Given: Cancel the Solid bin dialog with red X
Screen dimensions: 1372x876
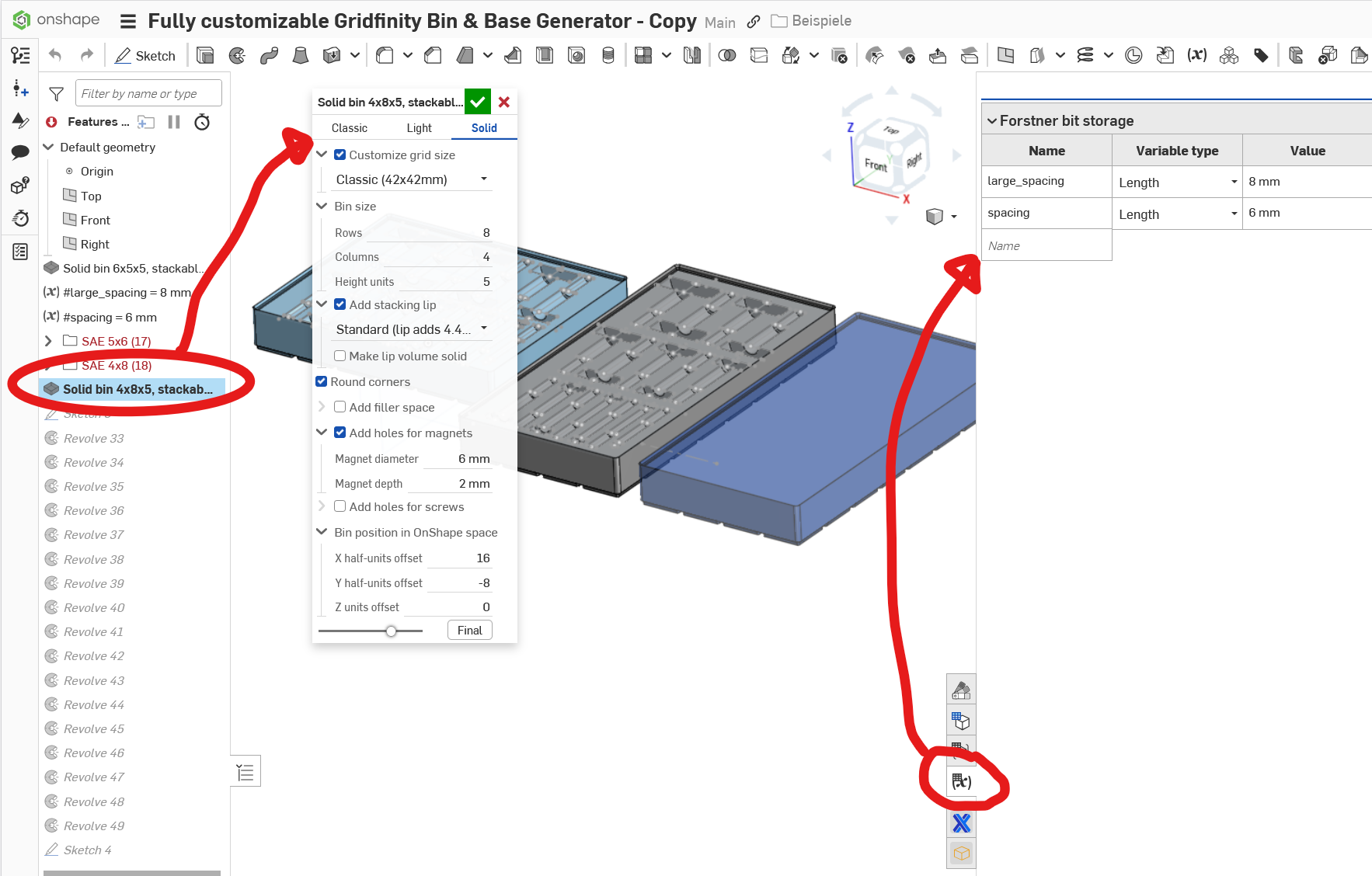Looking at the screenshot, I should click(504, 102).
